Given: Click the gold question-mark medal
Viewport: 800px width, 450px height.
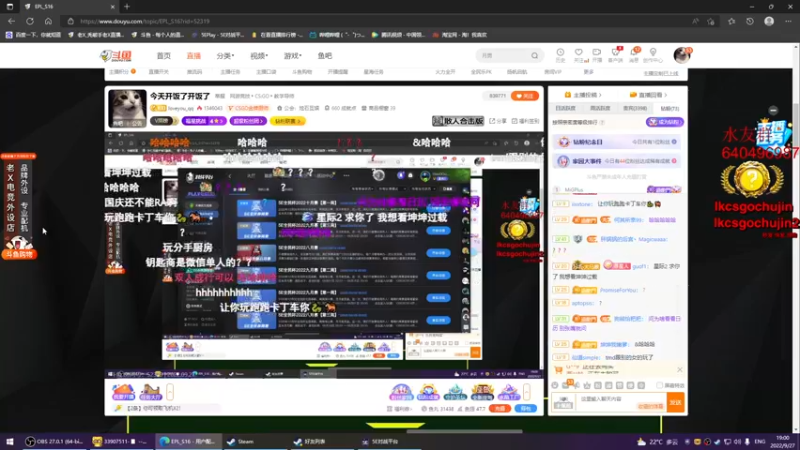Looking at the screenshot, I should (x=752, y=180).
